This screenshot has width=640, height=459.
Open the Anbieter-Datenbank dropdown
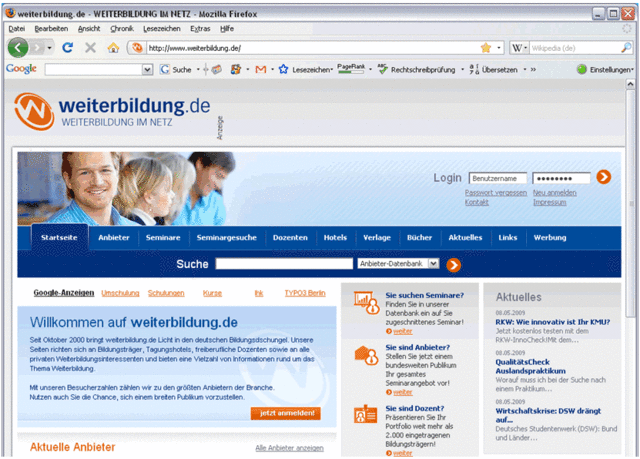tap(433, 264)
